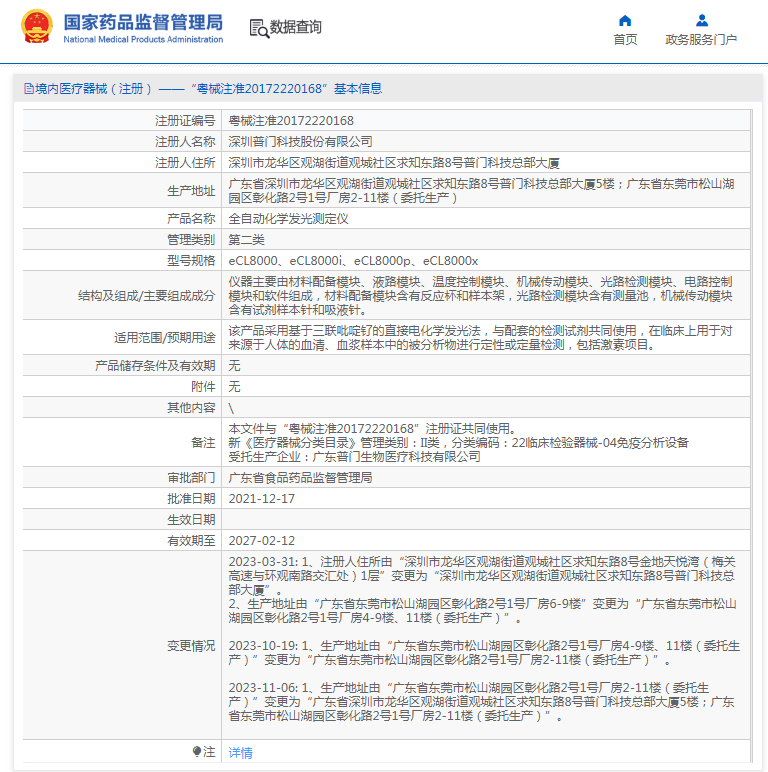
Task: Click the 型号规格 label
Action: [x=191, y=261]
